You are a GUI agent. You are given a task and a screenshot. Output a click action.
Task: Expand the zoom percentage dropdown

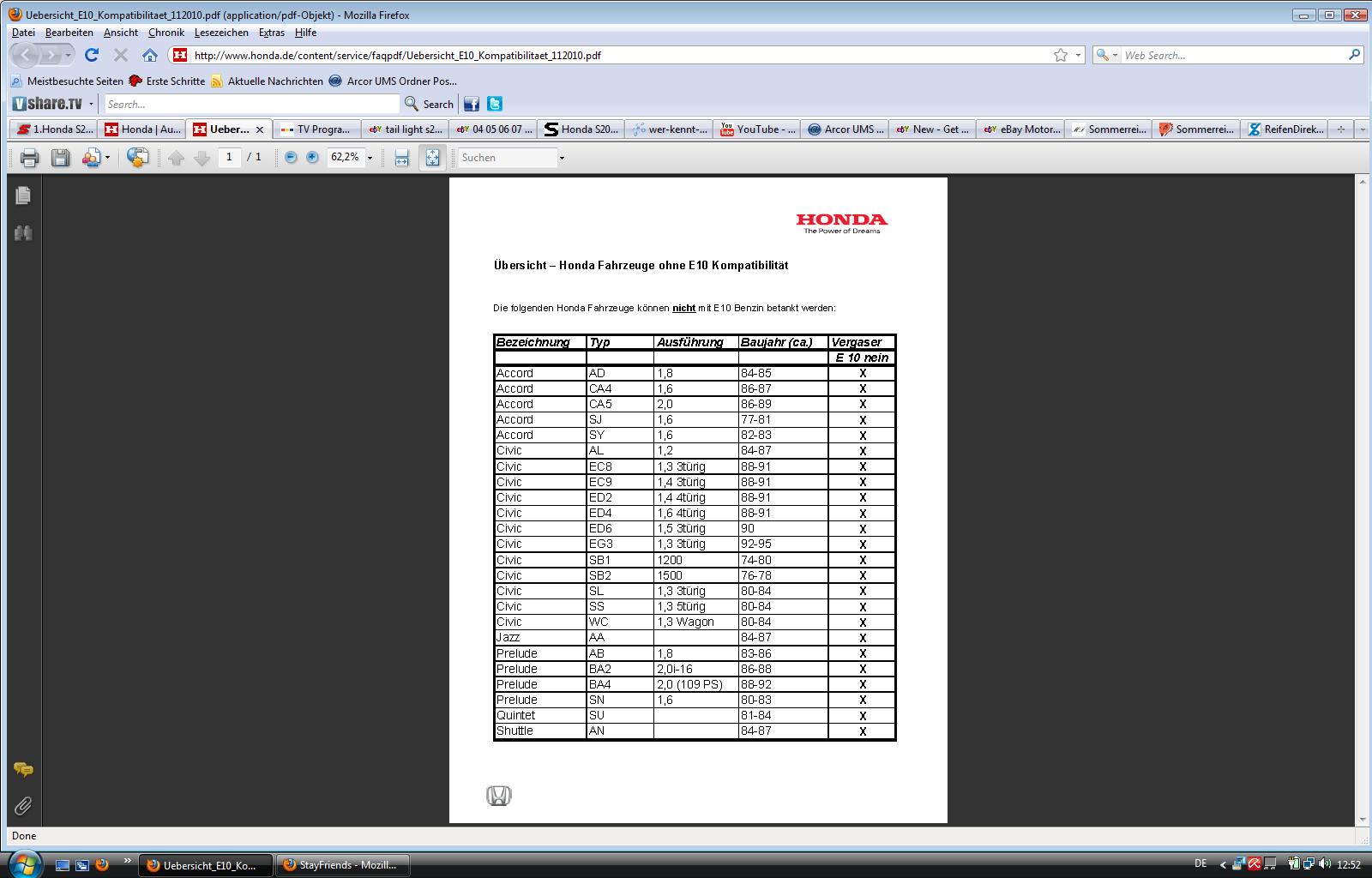click(x=370, y=158)
